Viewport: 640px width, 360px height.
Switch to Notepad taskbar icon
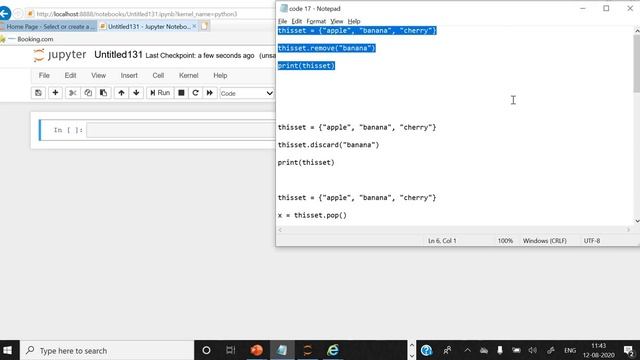click(282, 350)
